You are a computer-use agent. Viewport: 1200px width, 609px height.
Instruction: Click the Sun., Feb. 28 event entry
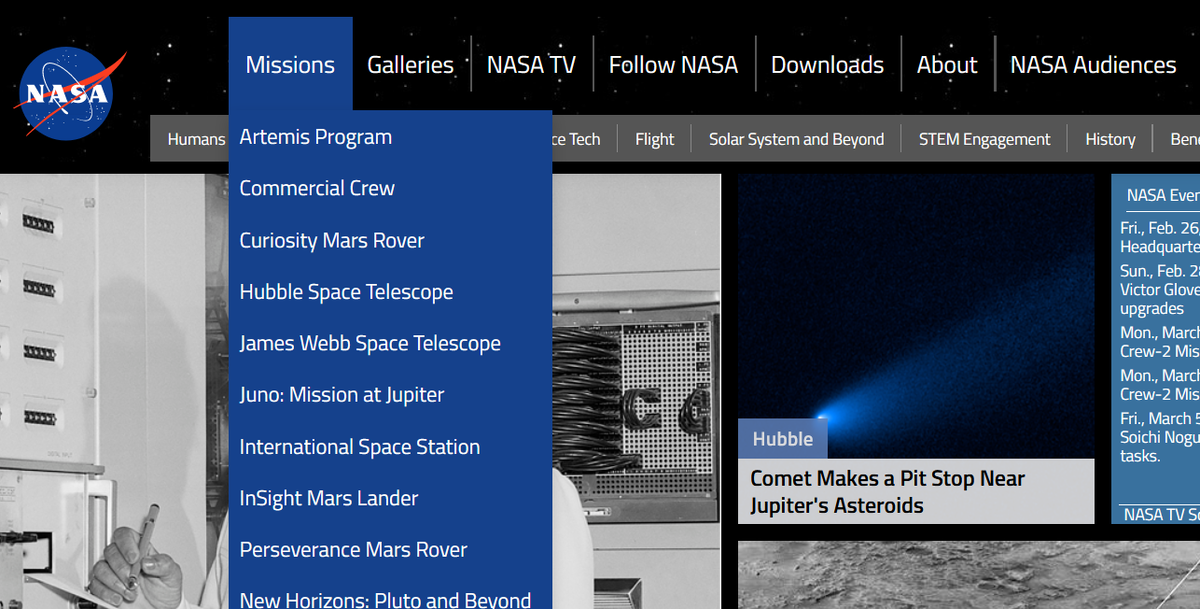pyautogui.click(x=1160, y=290)
